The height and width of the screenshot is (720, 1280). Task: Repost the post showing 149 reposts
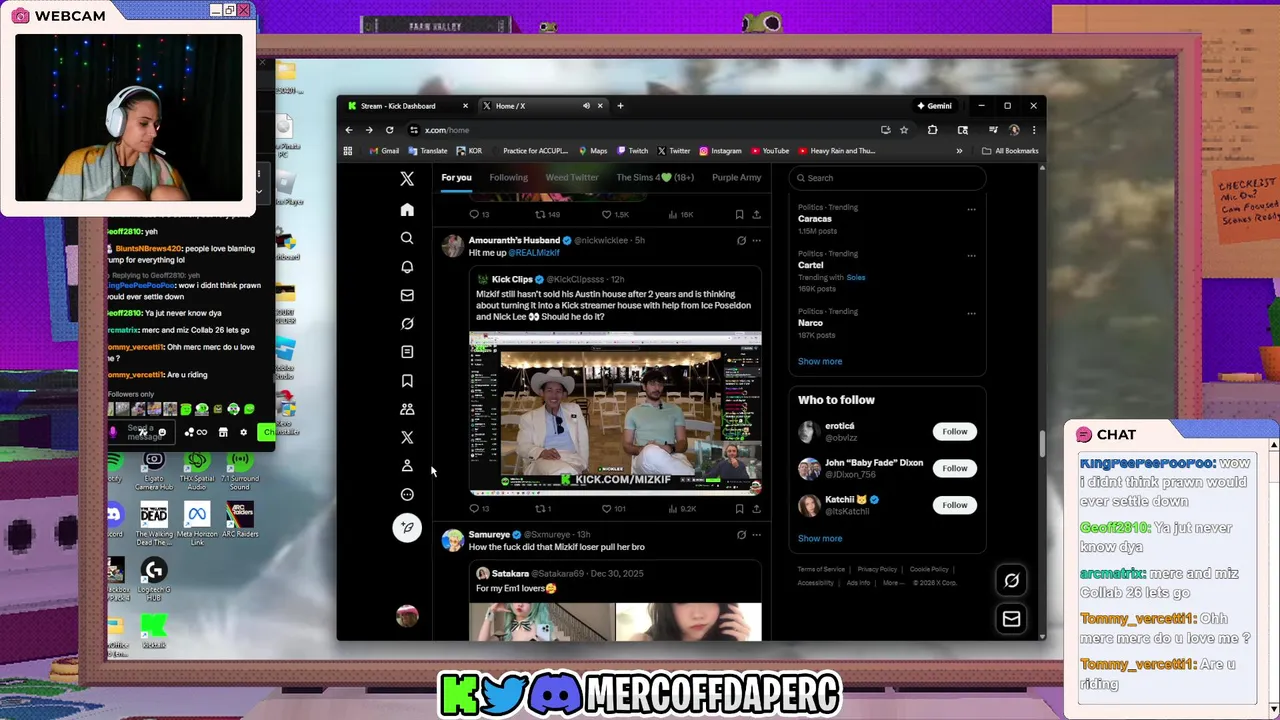pos(547,214)
